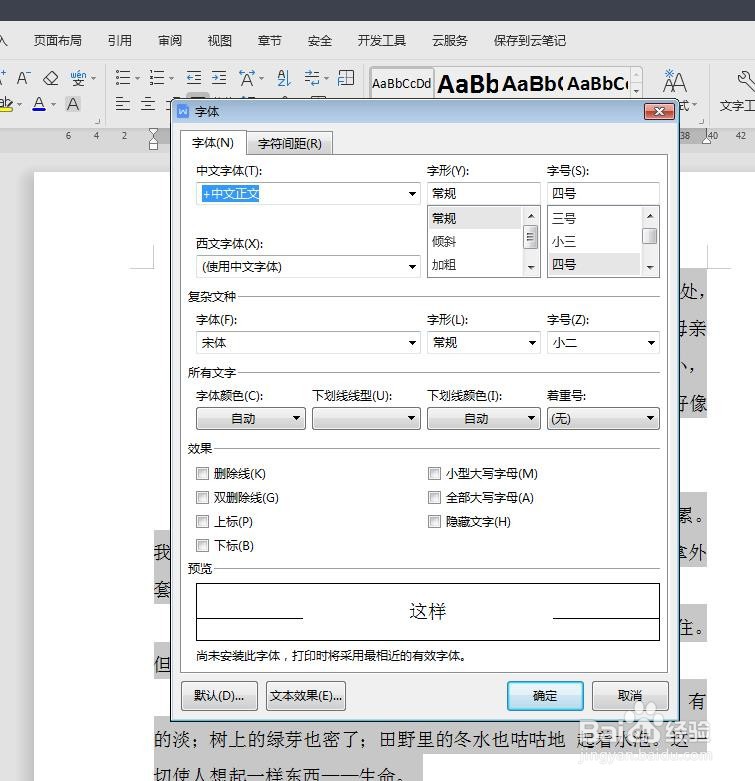Open the 下划线线型(U) dropdown

[x=366, y=418]
